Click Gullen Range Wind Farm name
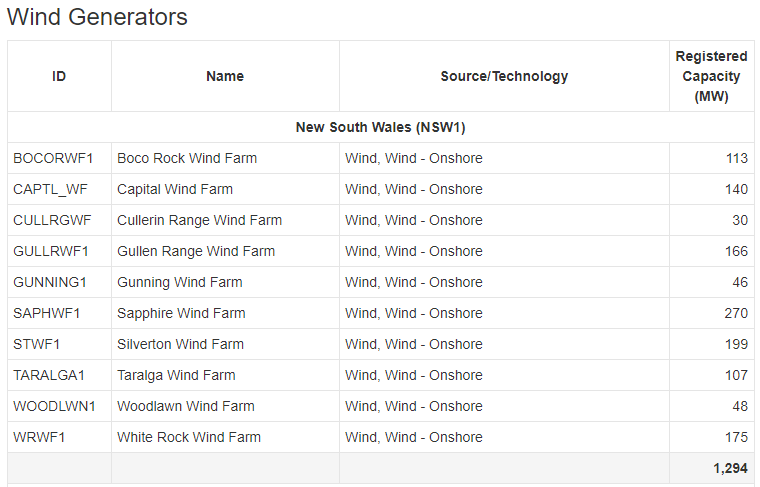760x487 pixels. click(196, 251)
